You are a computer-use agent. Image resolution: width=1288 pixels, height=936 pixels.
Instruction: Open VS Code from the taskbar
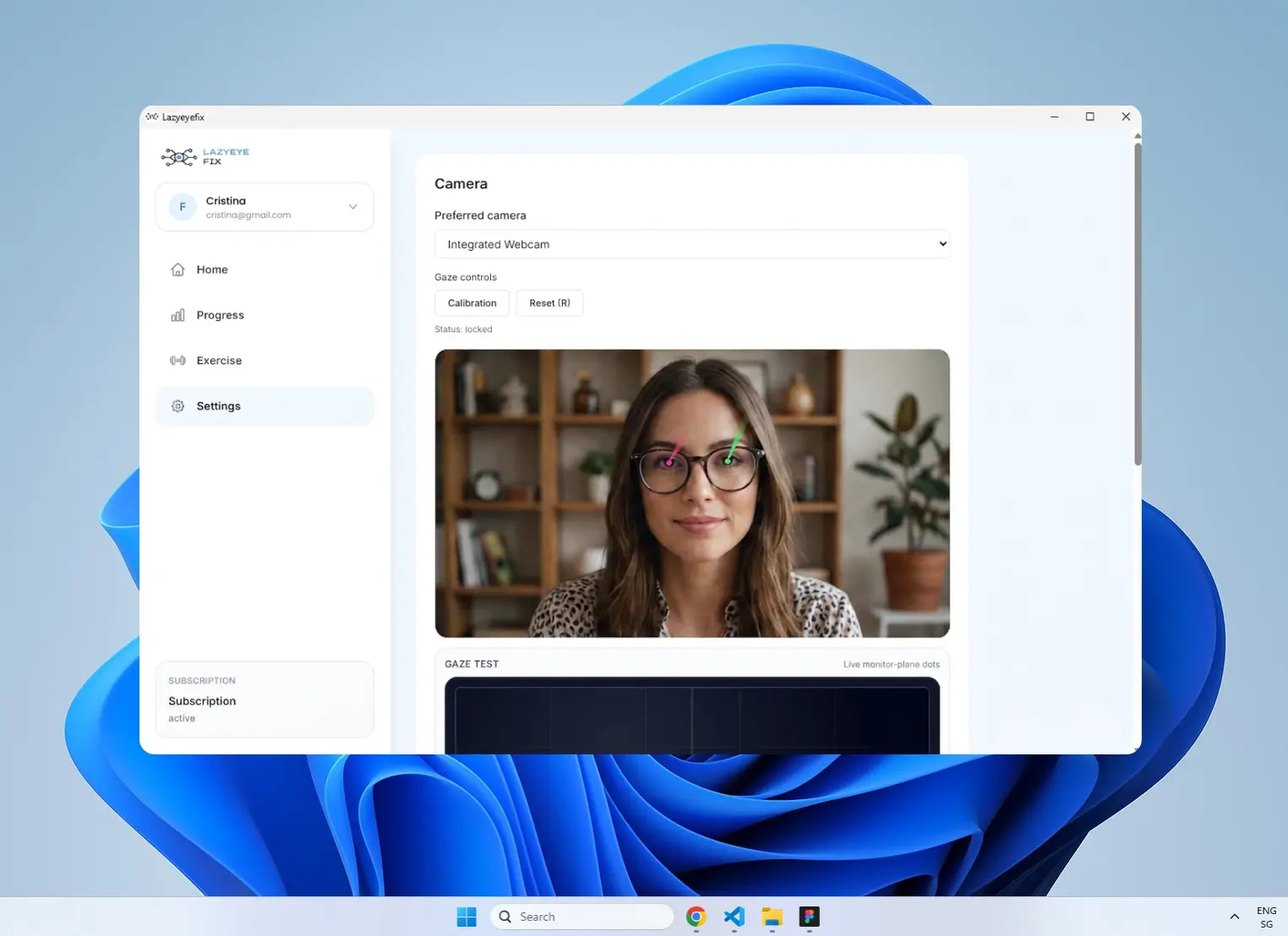[733, 917]
